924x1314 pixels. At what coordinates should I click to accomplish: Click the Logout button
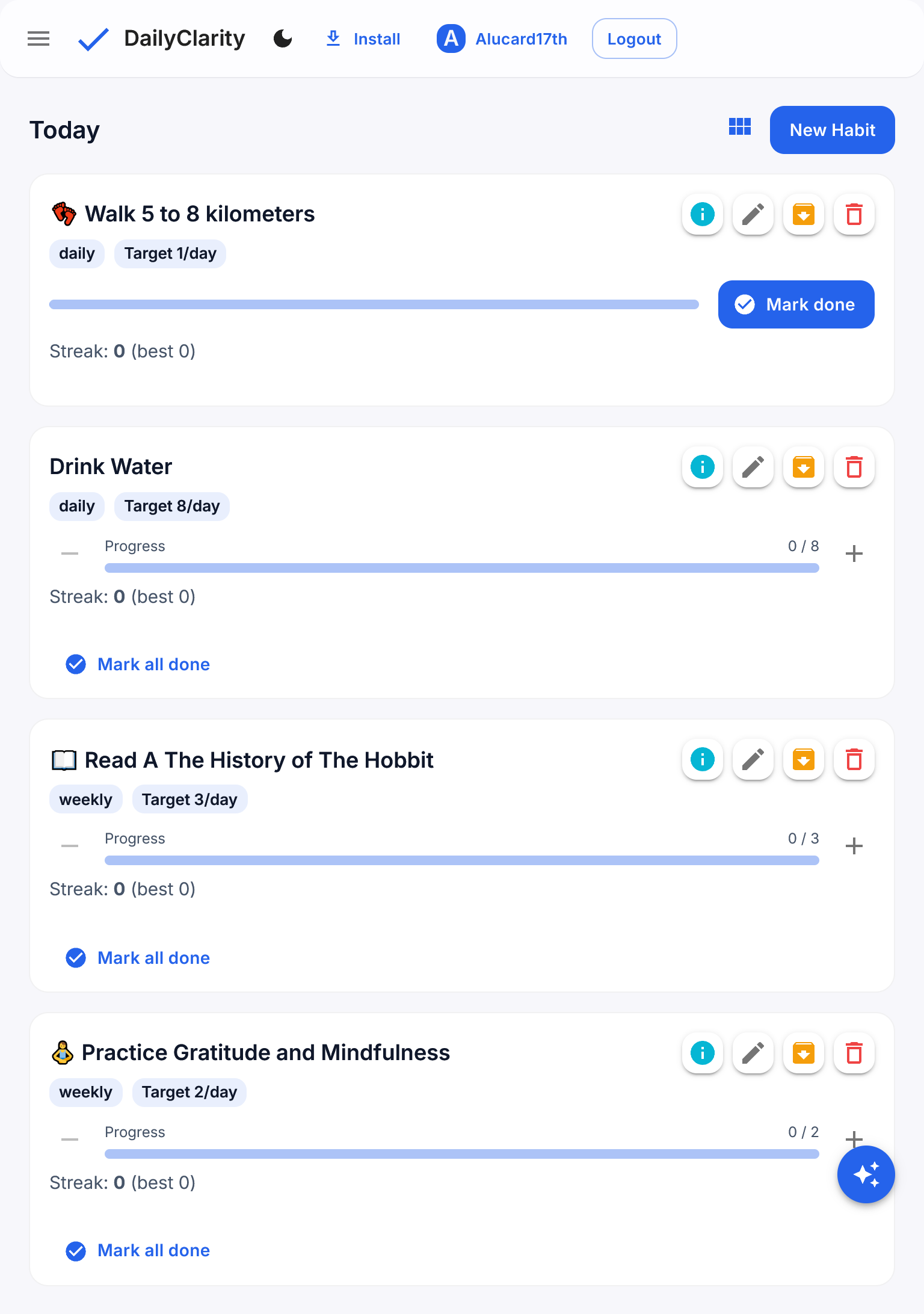pos(634,39)
